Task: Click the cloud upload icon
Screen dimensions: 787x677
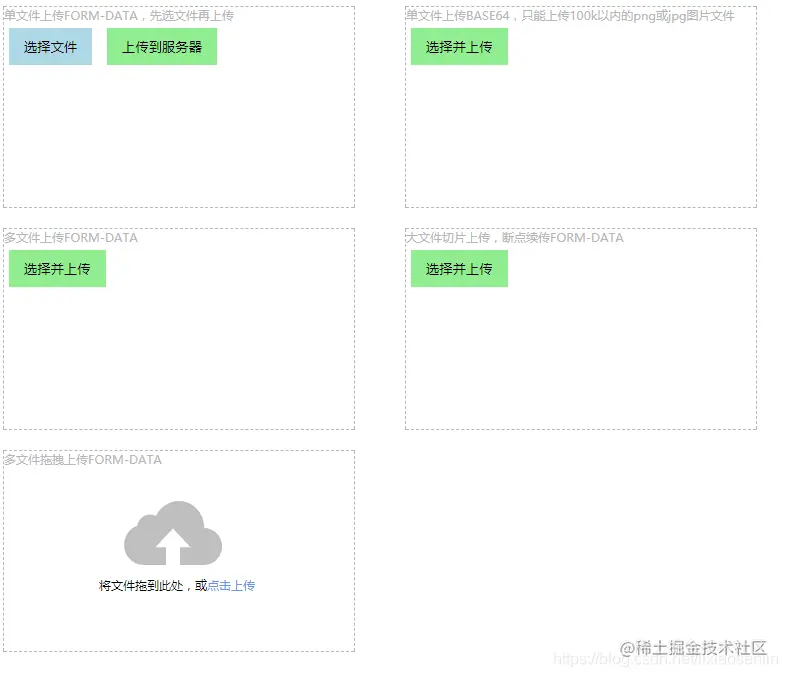Action: 173,533
